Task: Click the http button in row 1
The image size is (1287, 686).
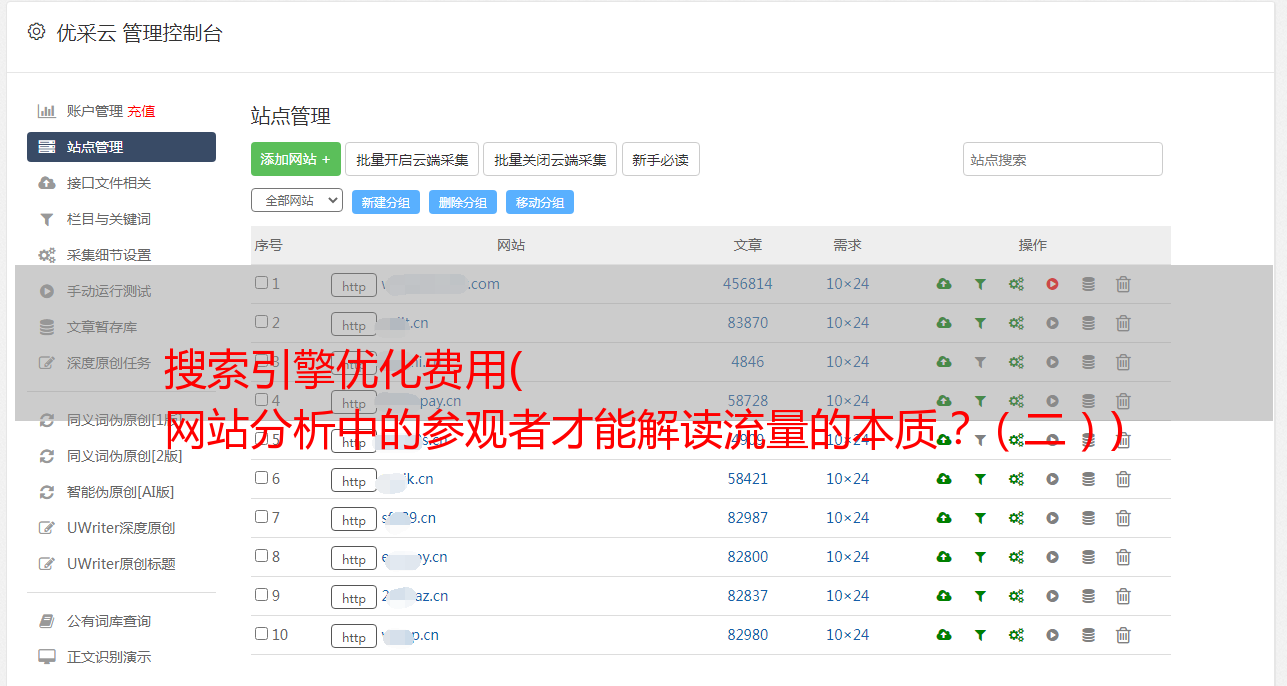Action: click(354, 286)
